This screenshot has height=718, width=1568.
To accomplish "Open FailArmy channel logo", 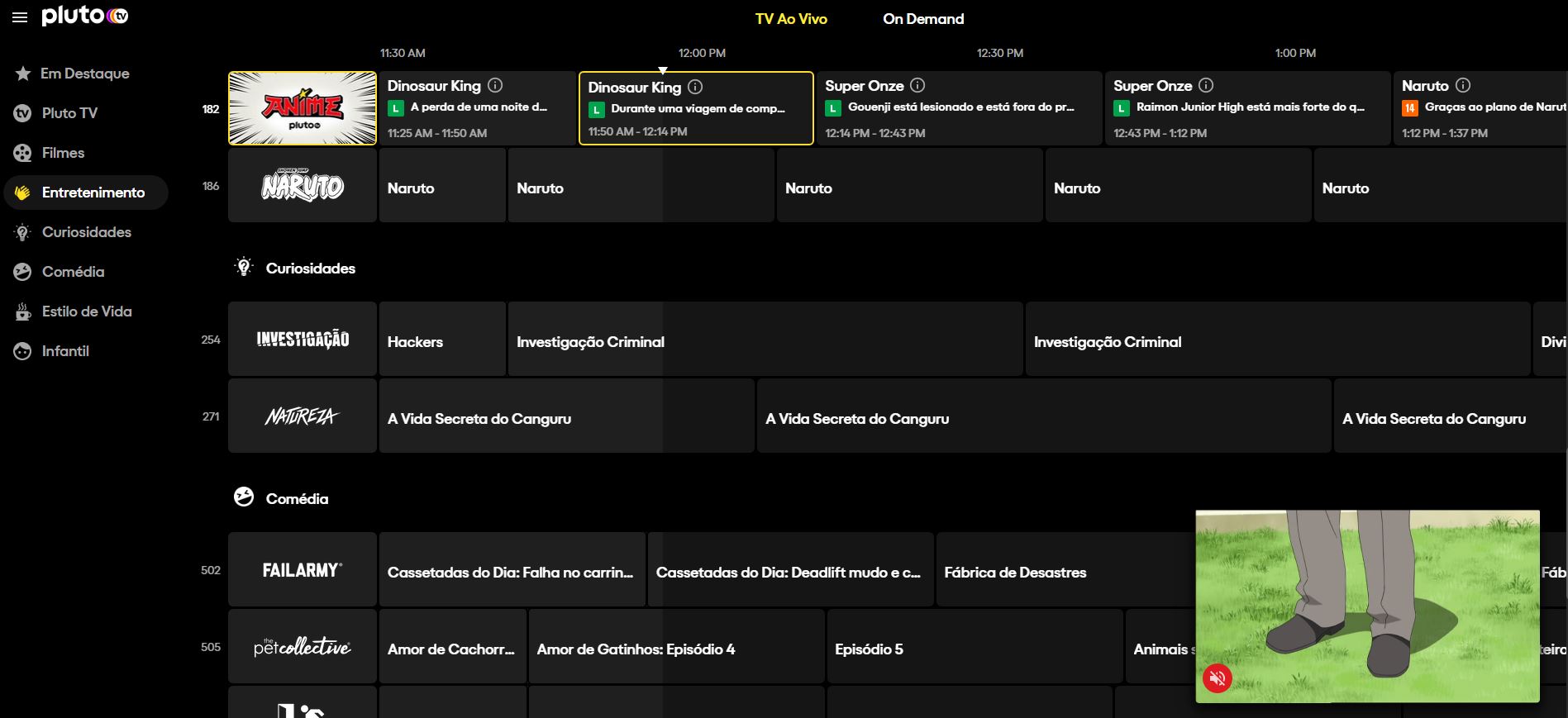I will pos(303,569).
